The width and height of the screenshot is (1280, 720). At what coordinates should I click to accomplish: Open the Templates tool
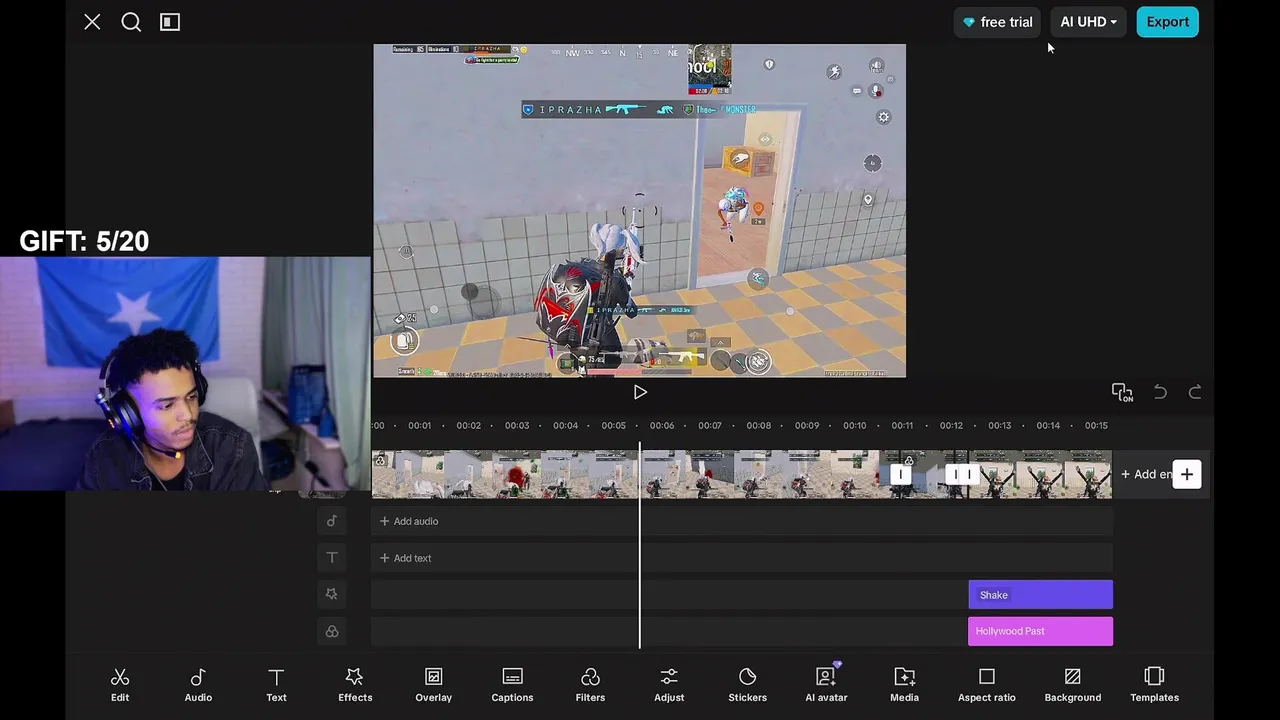point(1154,685)
